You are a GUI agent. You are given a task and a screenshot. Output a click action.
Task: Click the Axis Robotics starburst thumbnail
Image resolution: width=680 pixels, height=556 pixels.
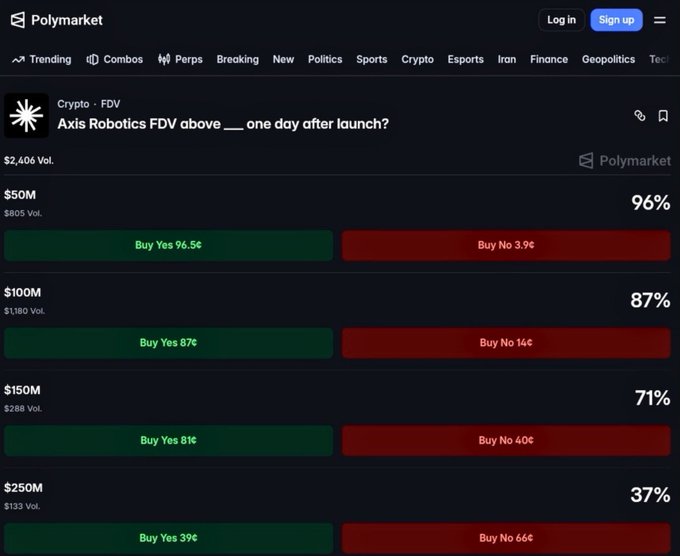26,115
